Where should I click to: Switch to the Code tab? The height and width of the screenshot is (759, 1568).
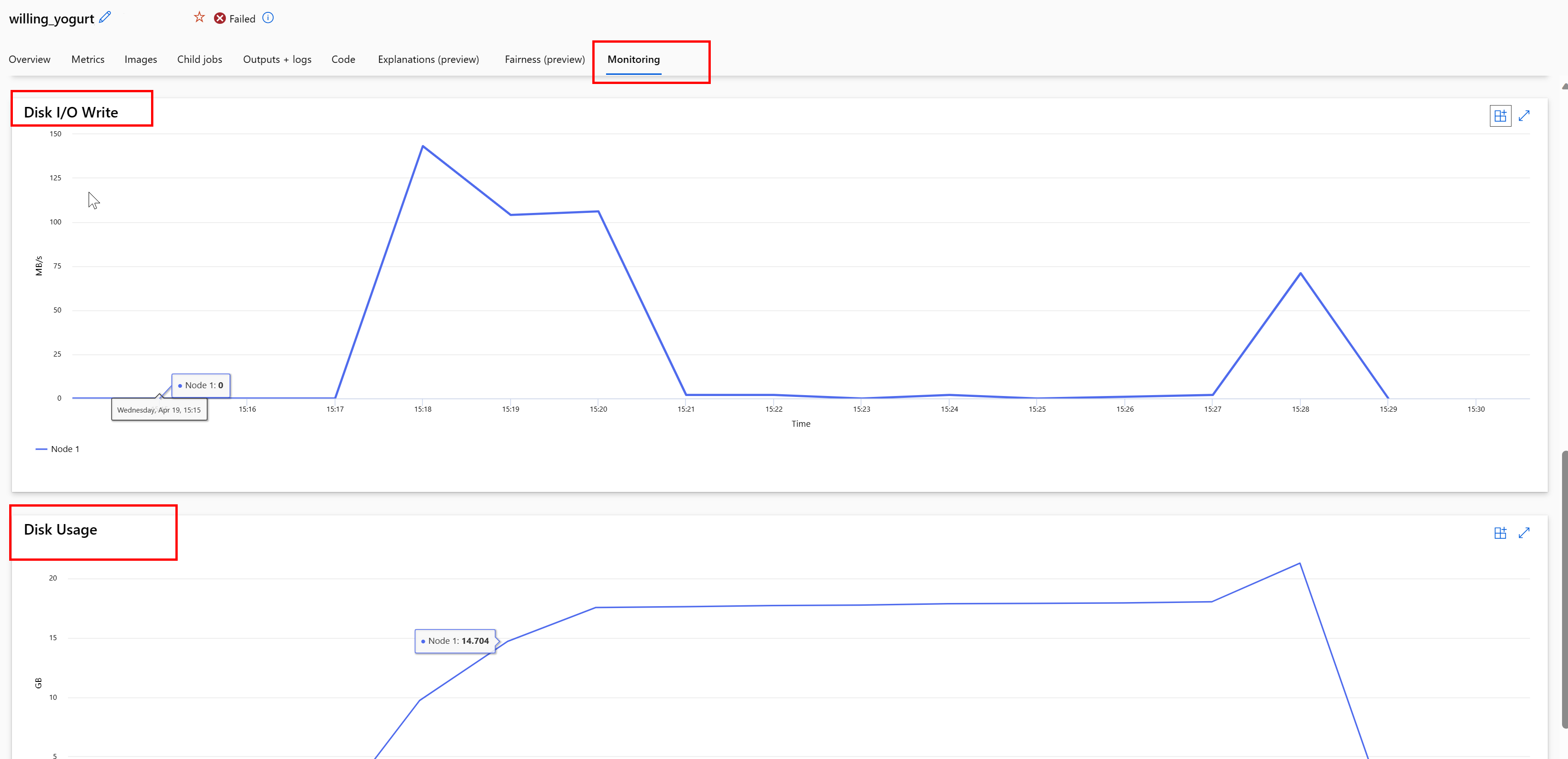[343, 60]
